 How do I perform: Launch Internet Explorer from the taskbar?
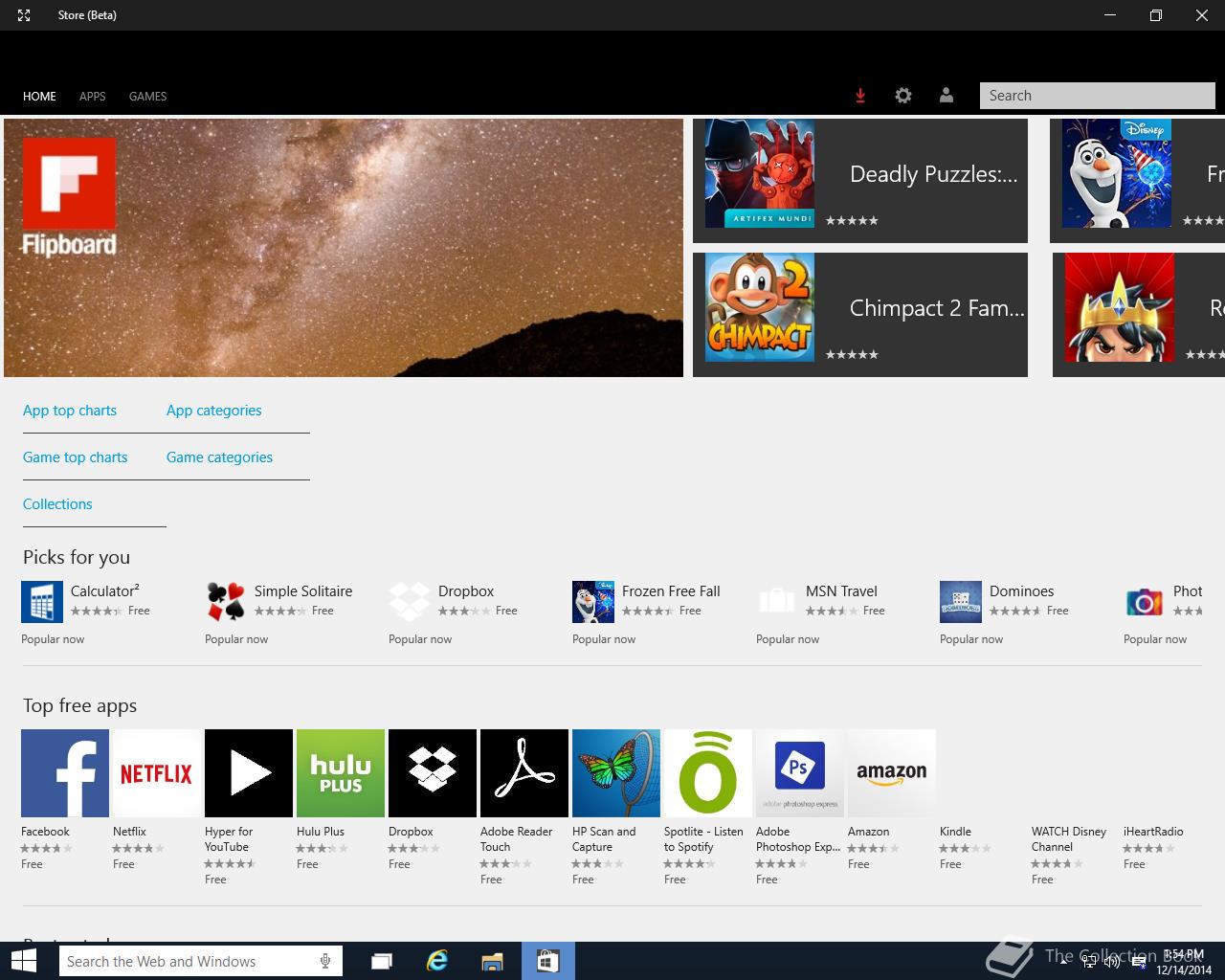click(x=437, y=961)
